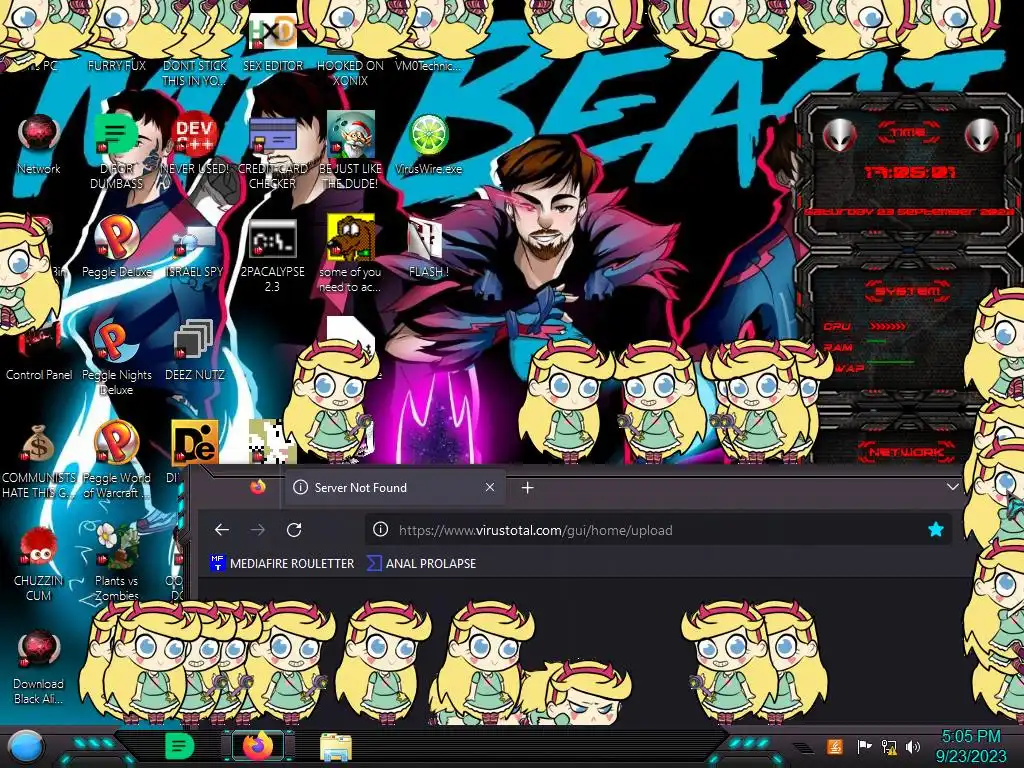This screenshot has width=1024, height=768.
Task: Go forward in Firefox
Action: (x=258, y=530)
